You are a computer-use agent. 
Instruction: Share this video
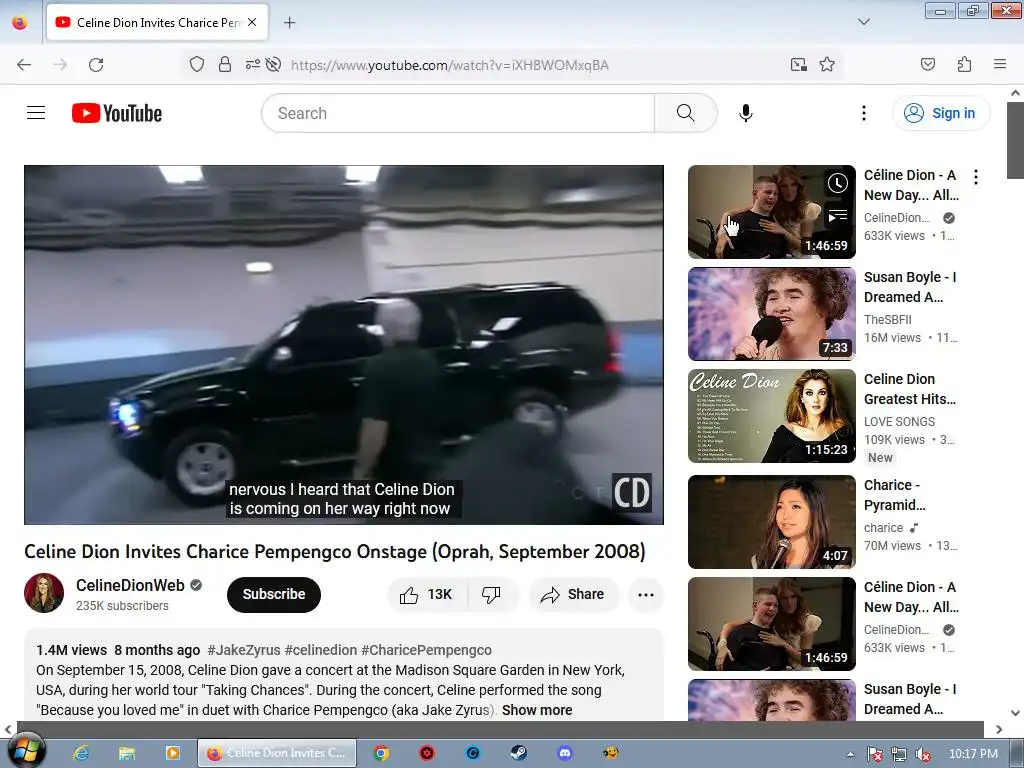tap(573, 594)
